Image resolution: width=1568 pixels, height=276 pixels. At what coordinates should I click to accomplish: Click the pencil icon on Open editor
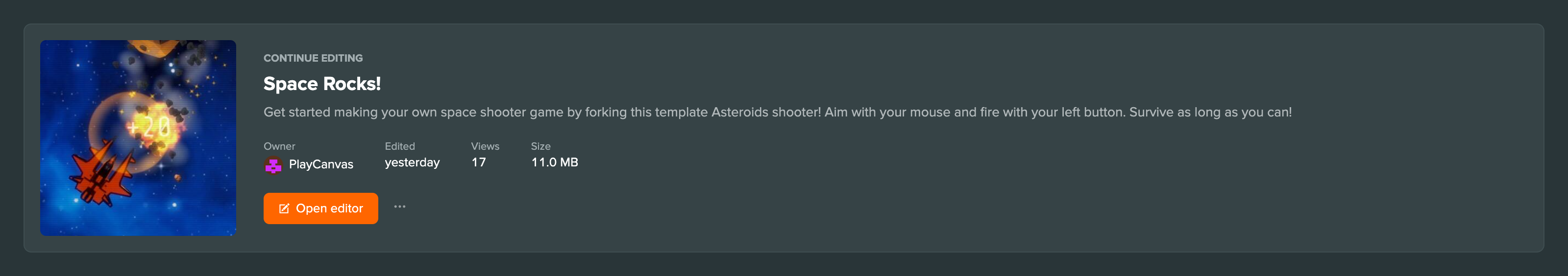pos(284,208)
